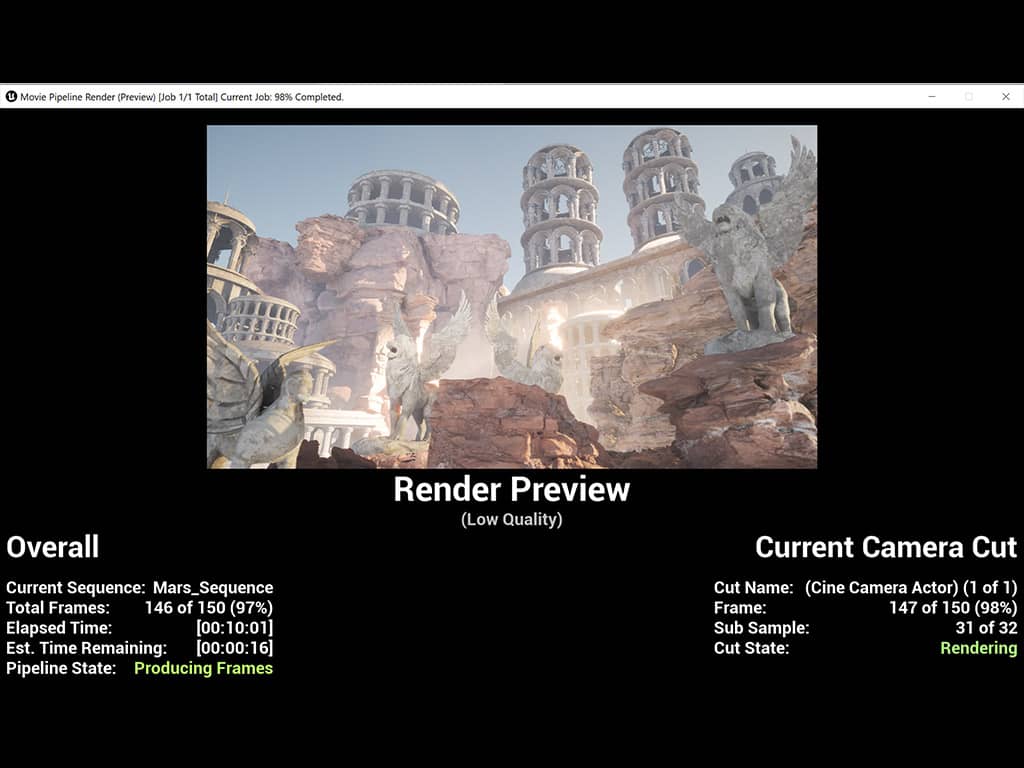1024x768 pixels.
Task: Click the 'Cut State:' label
Action: tap(752, 648)
